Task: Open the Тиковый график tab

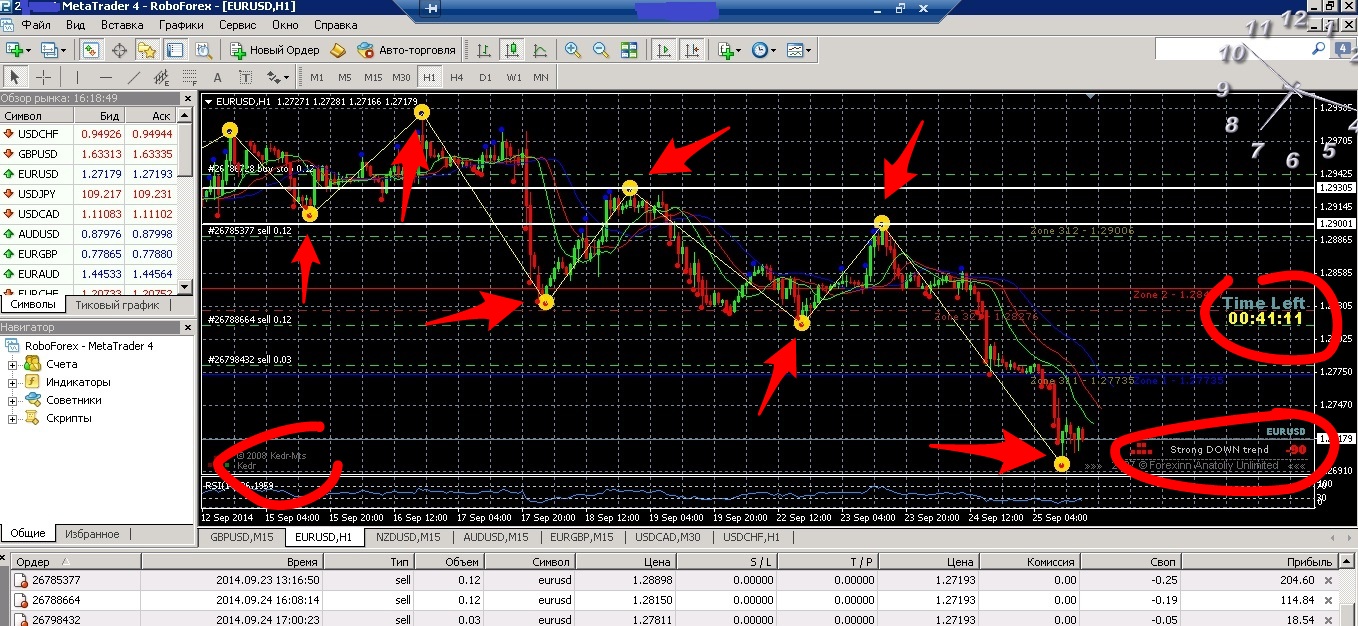Action: (x=118, y=305)
